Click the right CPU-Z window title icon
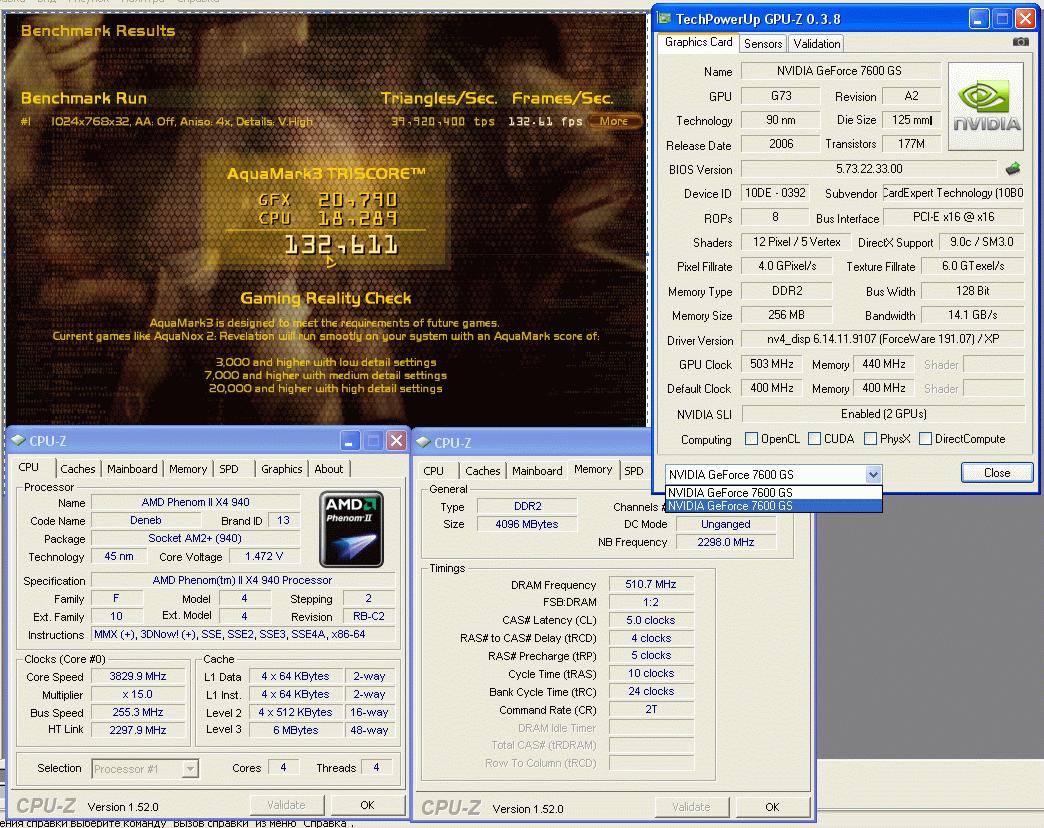 [x=423, y=443]
